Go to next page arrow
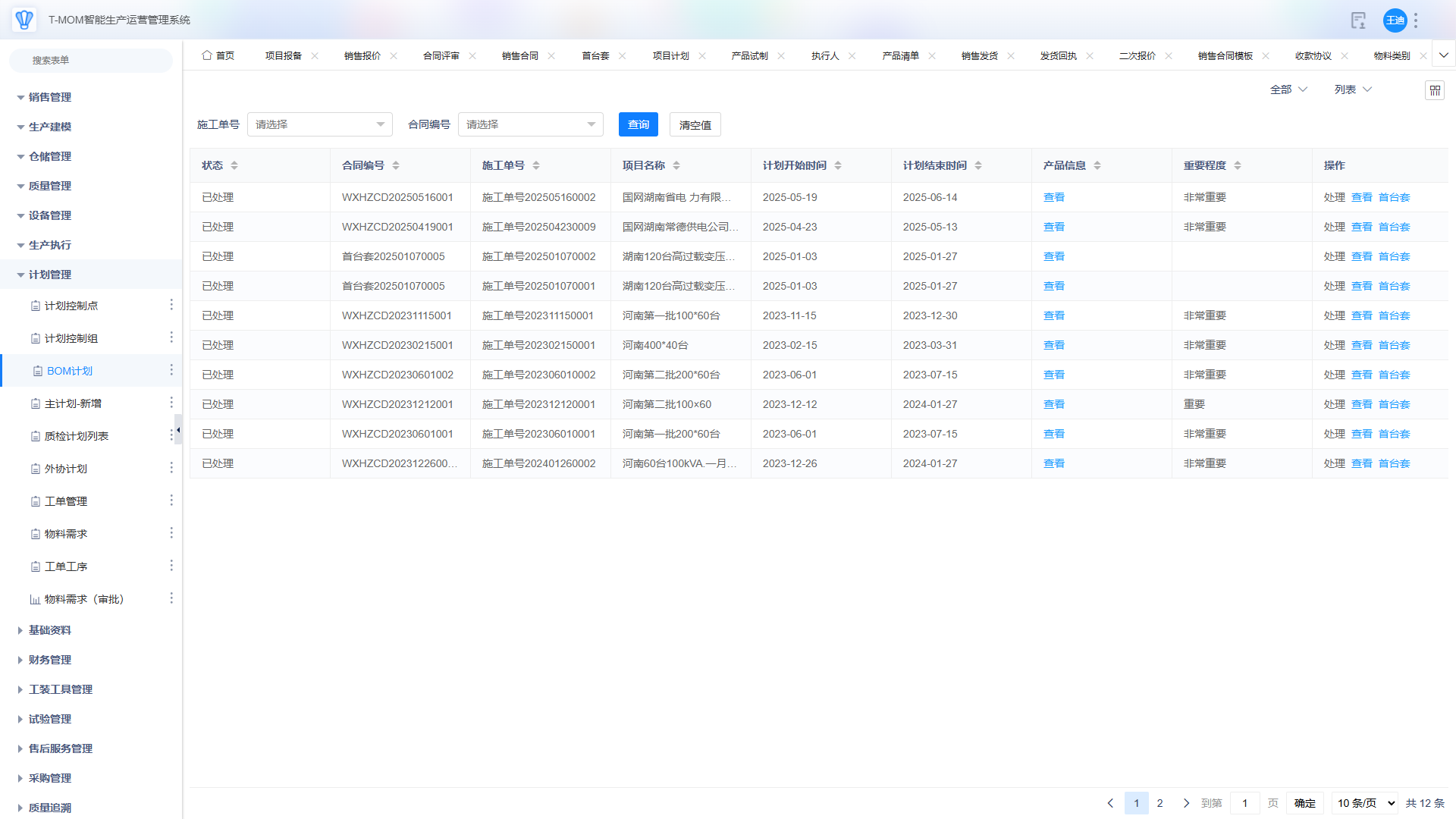Viewport: 1456px width, 819px height. pos(1186,803)
